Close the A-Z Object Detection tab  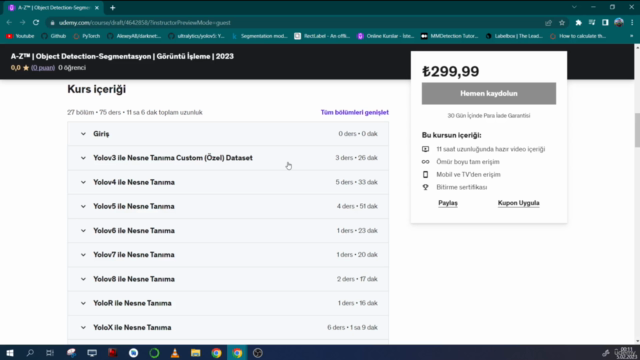(x=97, y=8)
